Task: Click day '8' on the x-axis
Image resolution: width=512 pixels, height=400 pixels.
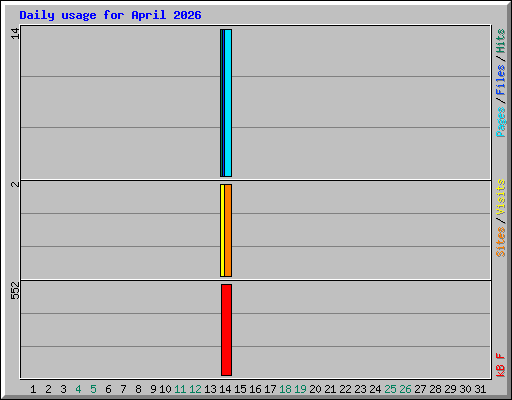Action: click(138, 389)
